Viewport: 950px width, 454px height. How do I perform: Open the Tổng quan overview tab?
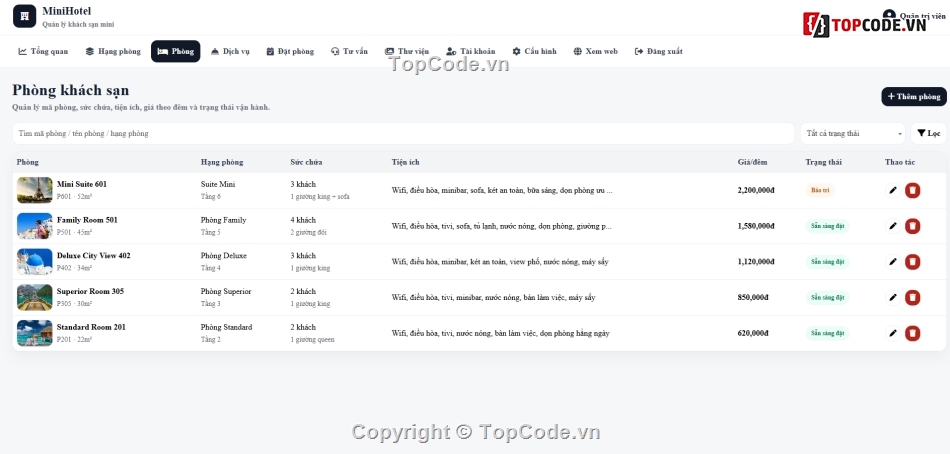tap(43, 52)
